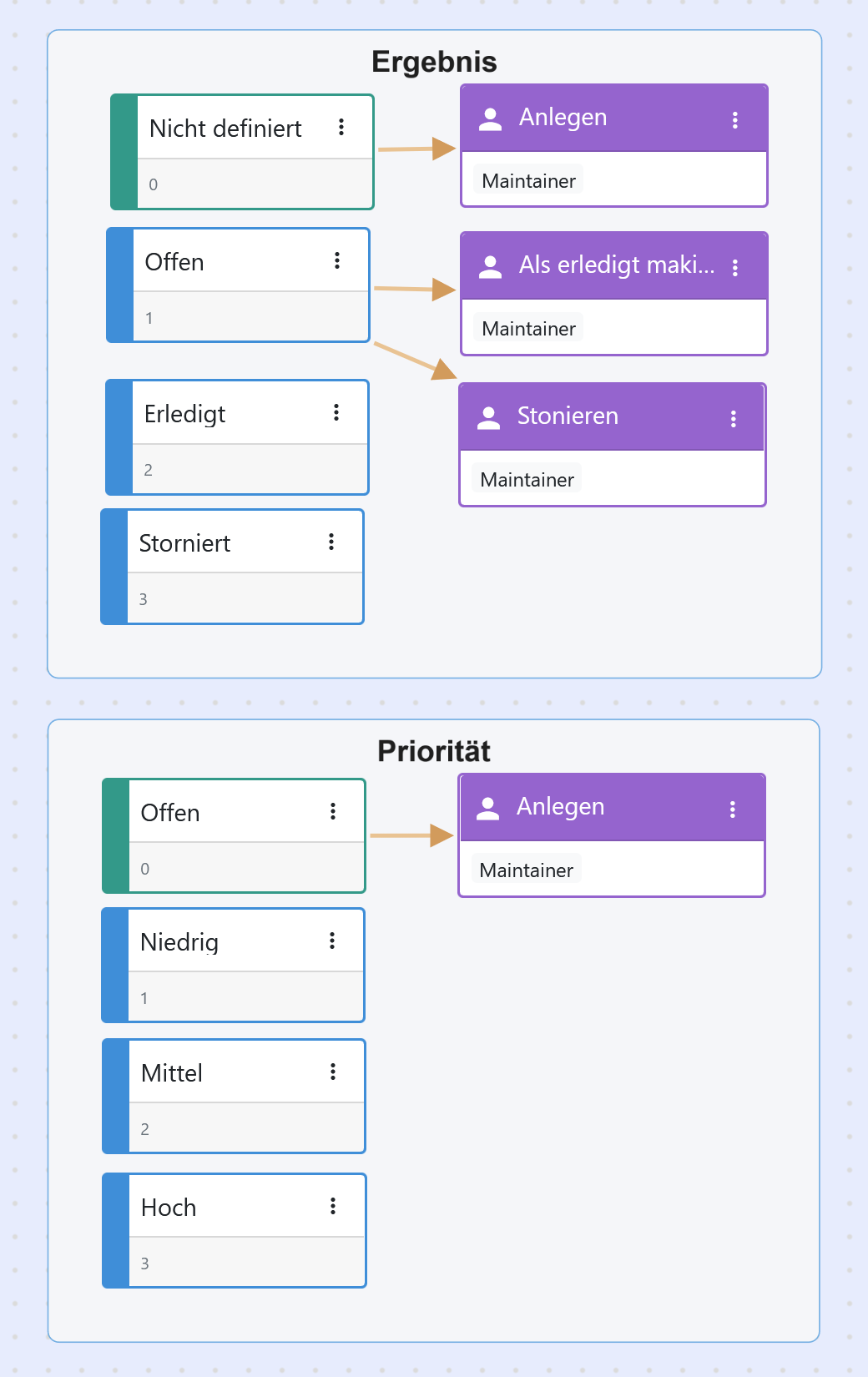Open options menu for Ergebnis Offen state
The image size is (868, 1377).
point(337,260)
